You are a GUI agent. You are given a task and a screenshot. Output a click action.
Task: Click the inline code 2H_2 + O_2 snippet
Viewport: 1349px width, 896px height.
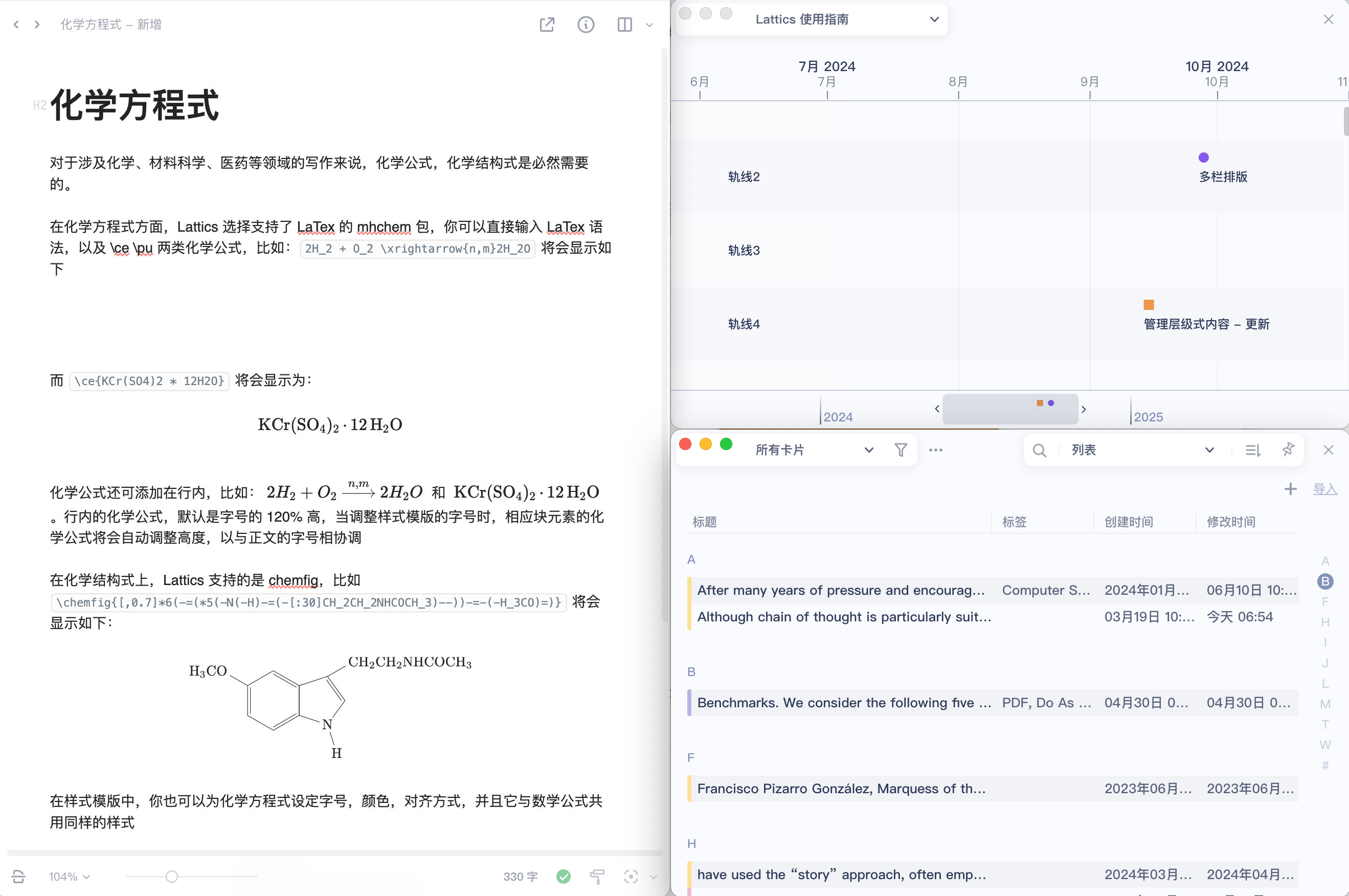point(418,249)
